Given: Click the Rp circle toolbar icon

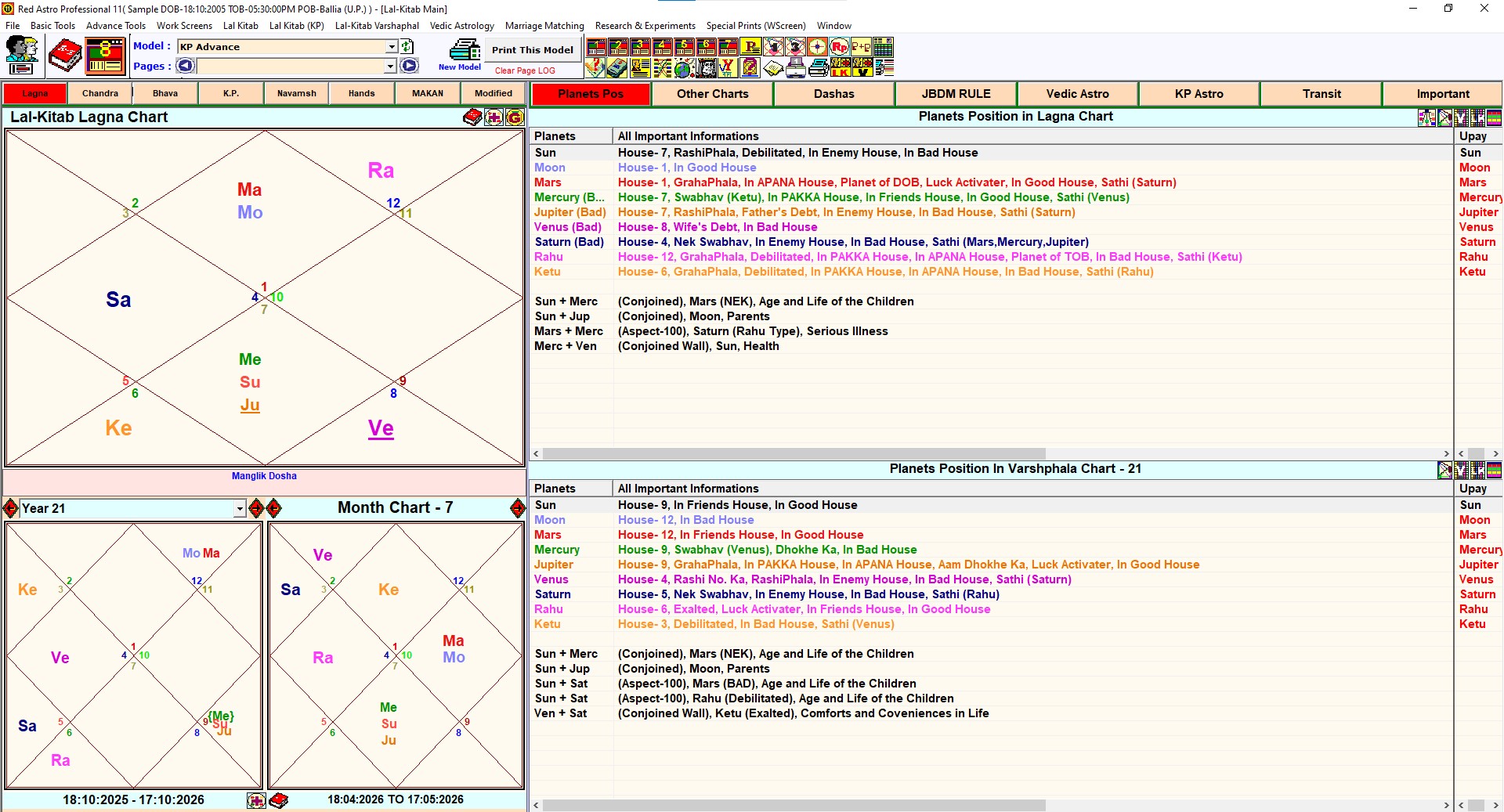Looking at the screenshot, I should 839,47.
